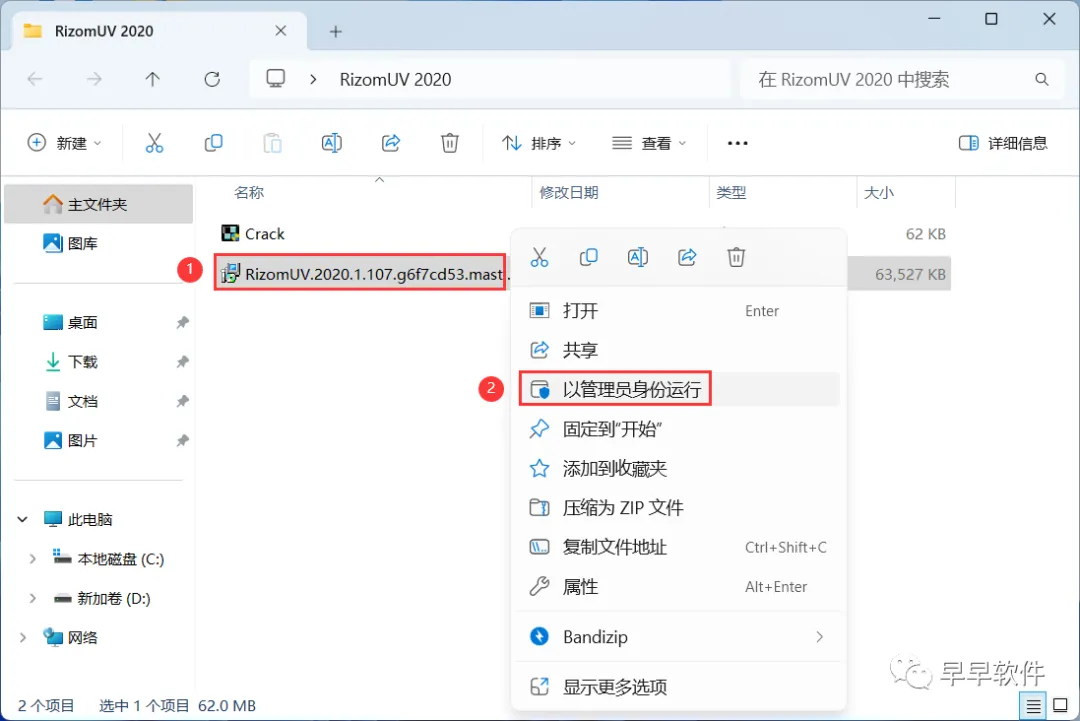
Task: Choose 固定到"开始" menu entry
Action: 678,429
